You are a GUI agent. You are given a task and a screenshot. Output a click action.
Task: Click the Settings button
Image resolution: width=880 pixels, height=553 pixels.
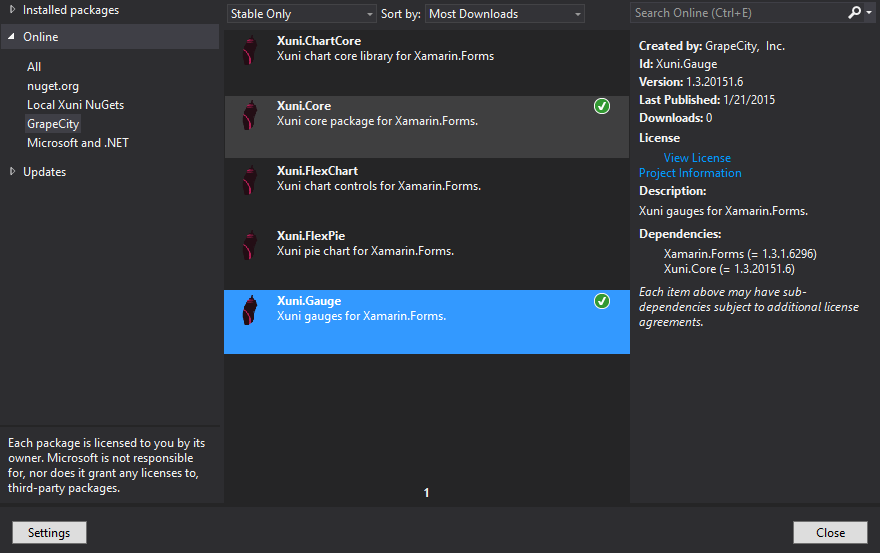click(49, 533)
